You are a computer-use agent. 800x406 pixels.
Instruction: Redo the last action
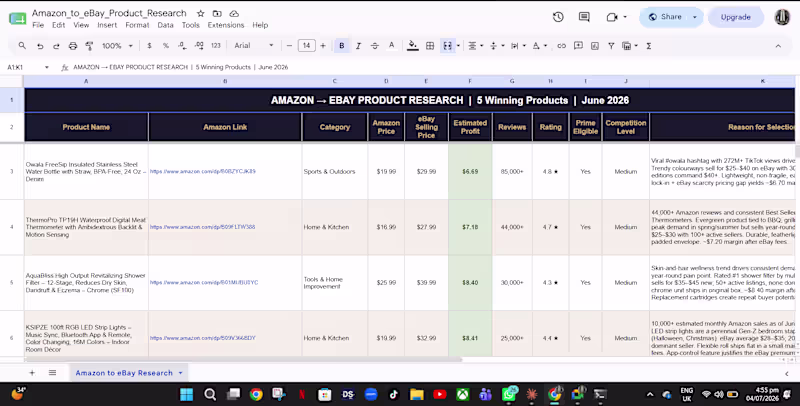point(56,46)
